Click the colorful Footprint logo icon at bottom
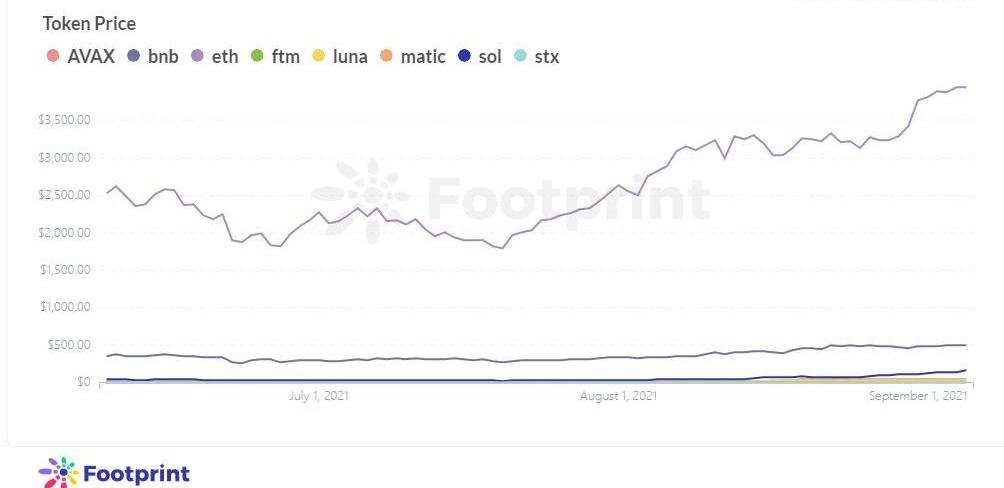Screen dimensions: 1004x488 click(x=57, y=473)
